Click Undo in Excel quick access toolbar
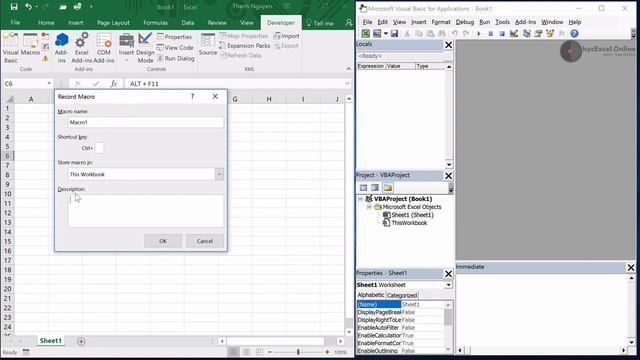The width and height of the screenshot is (640, 360). 28,7
